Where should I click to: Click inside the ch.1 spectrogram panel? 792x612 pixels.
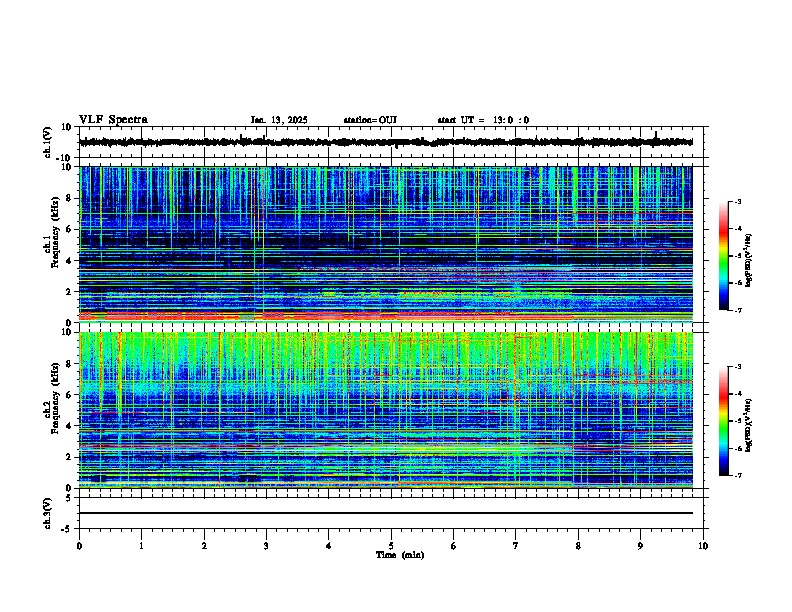tap(386, 244)
